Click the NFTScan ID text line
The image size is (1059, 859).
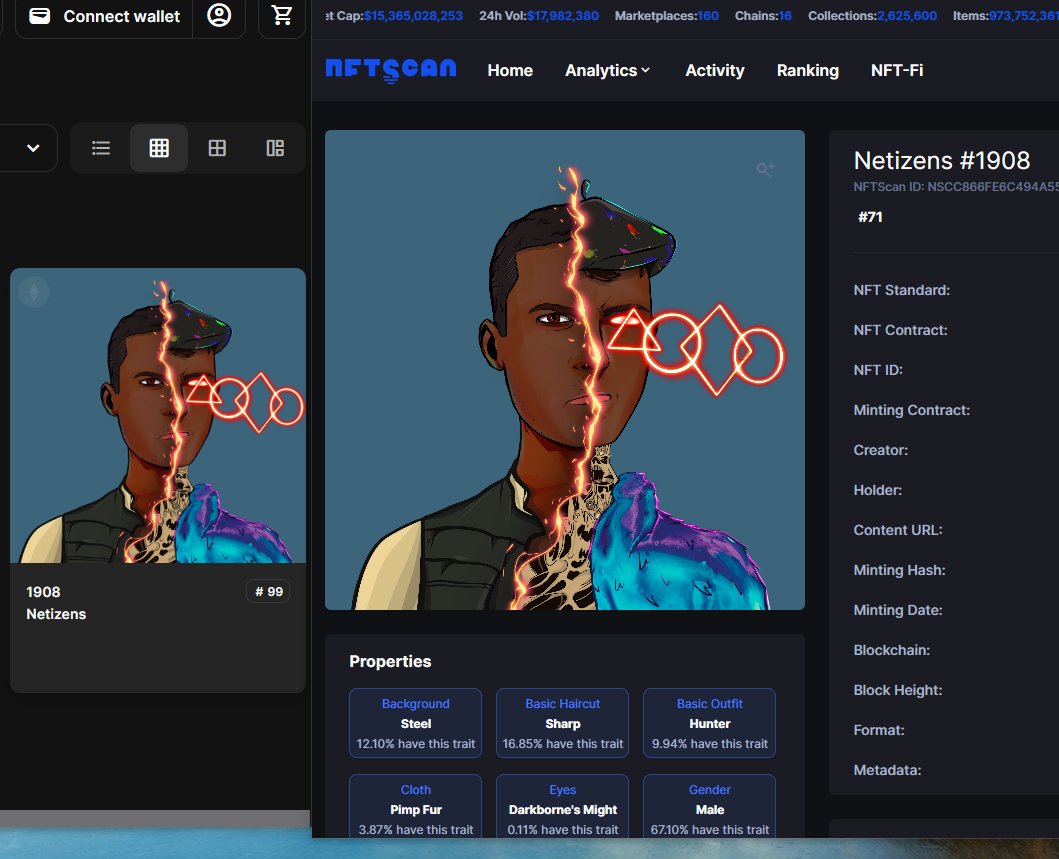point(956,187)
